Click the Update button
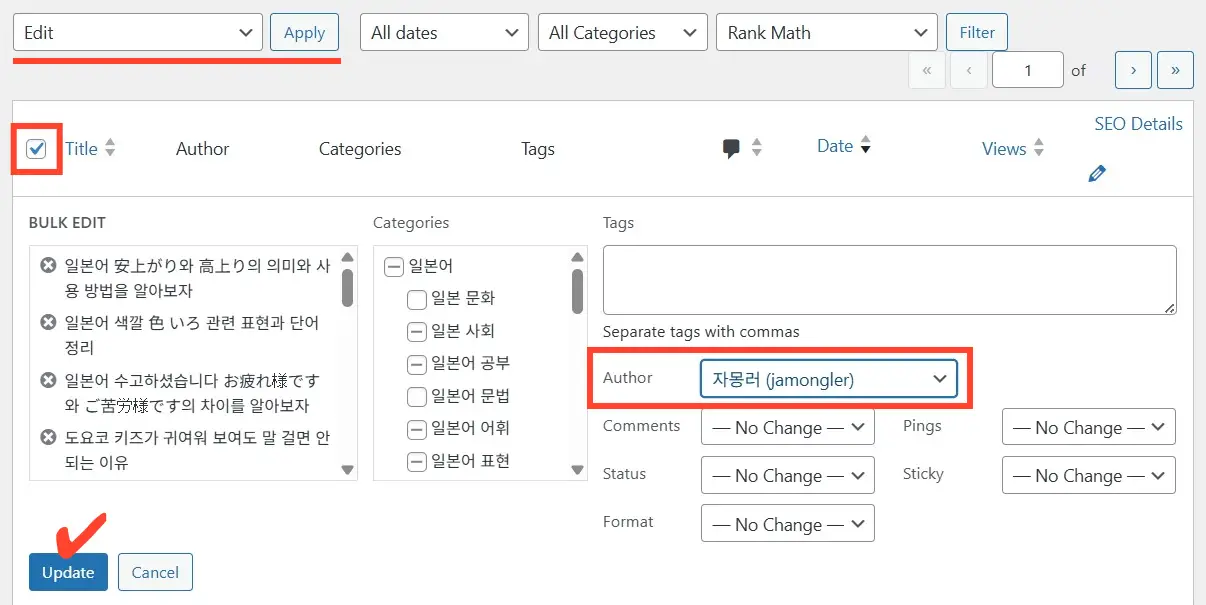Viewport: 1206px width, 605px height. point(68,572)
